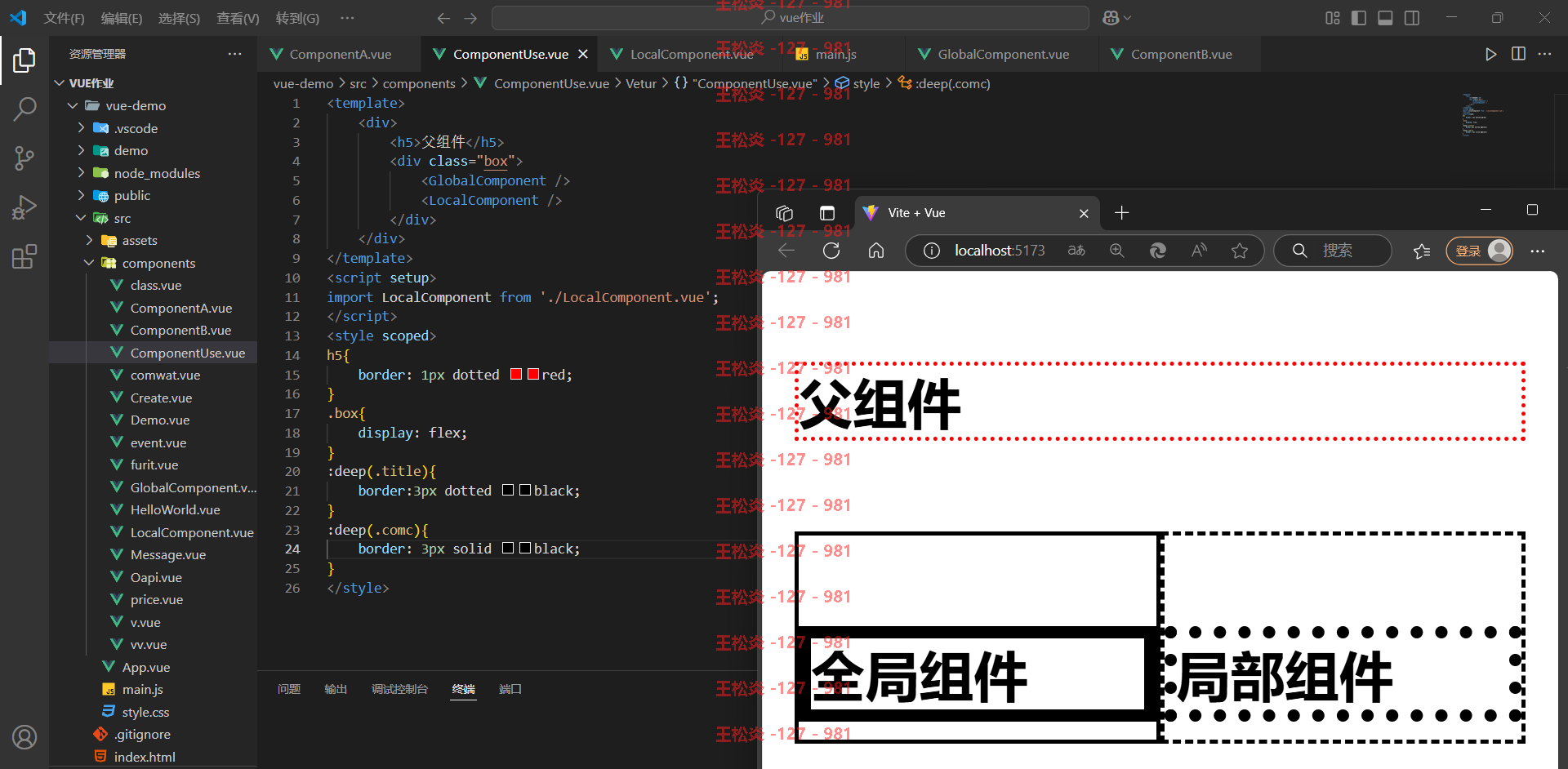The height and width of the screenshot is (769, 1568).
Task: Toggle the secondary side bar
Action: 1412,18
